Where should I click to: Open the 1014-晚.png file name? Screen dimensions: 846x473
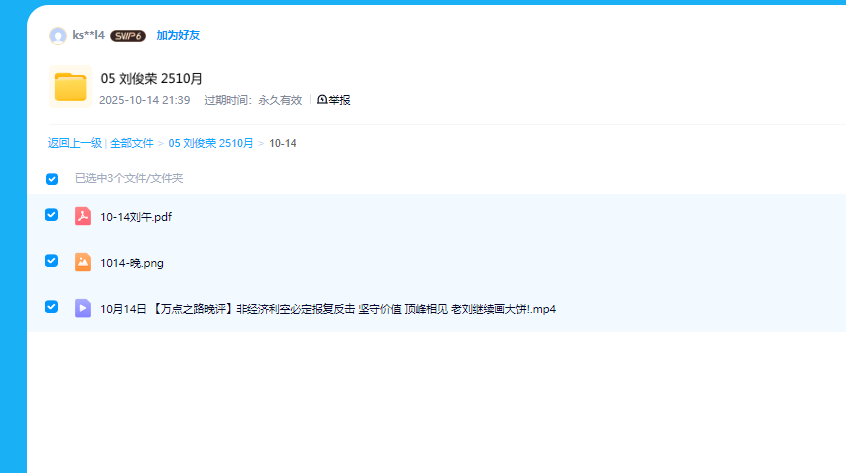(x=132, y=263)
